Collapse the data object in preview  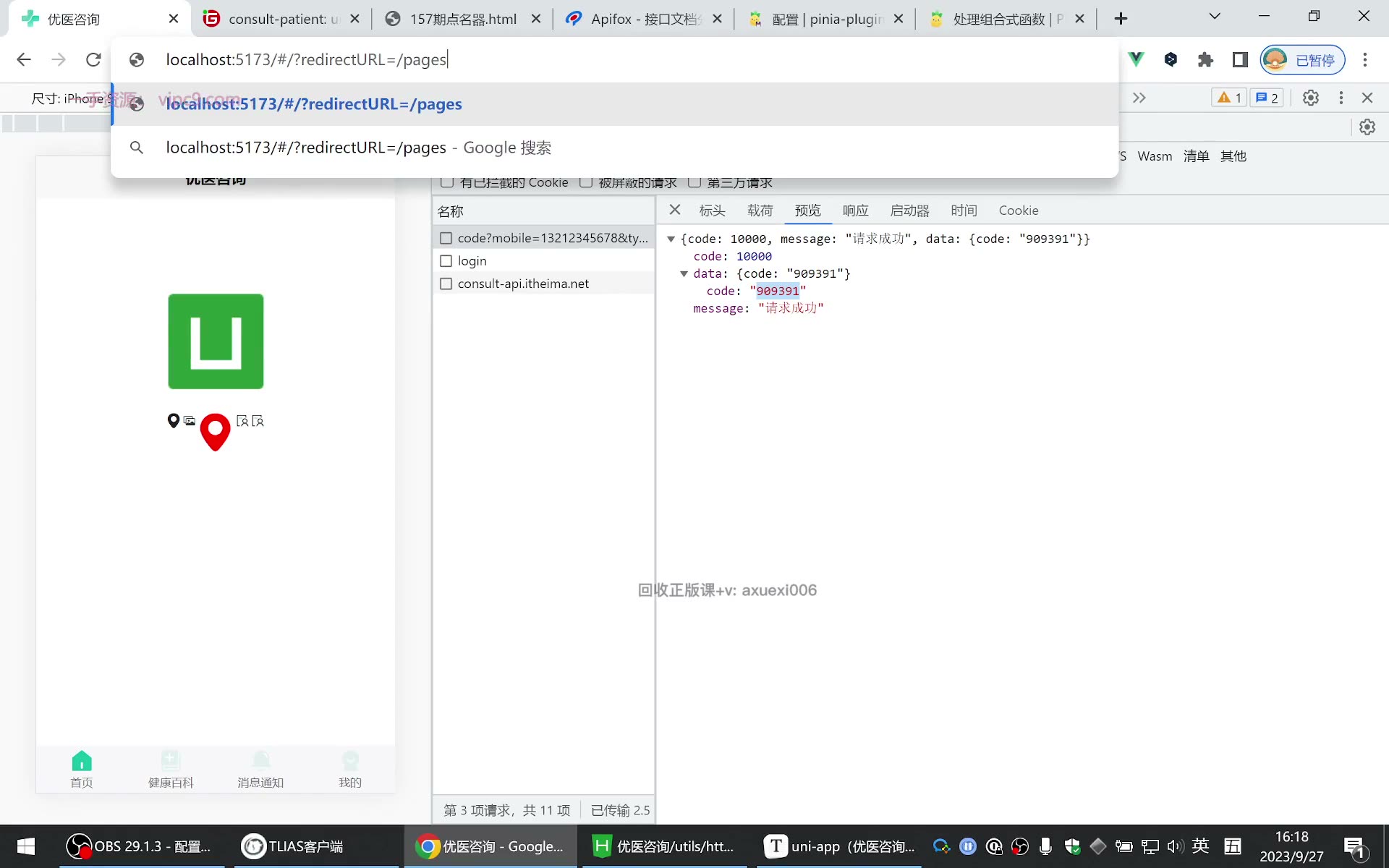click(x=684, y=273)
